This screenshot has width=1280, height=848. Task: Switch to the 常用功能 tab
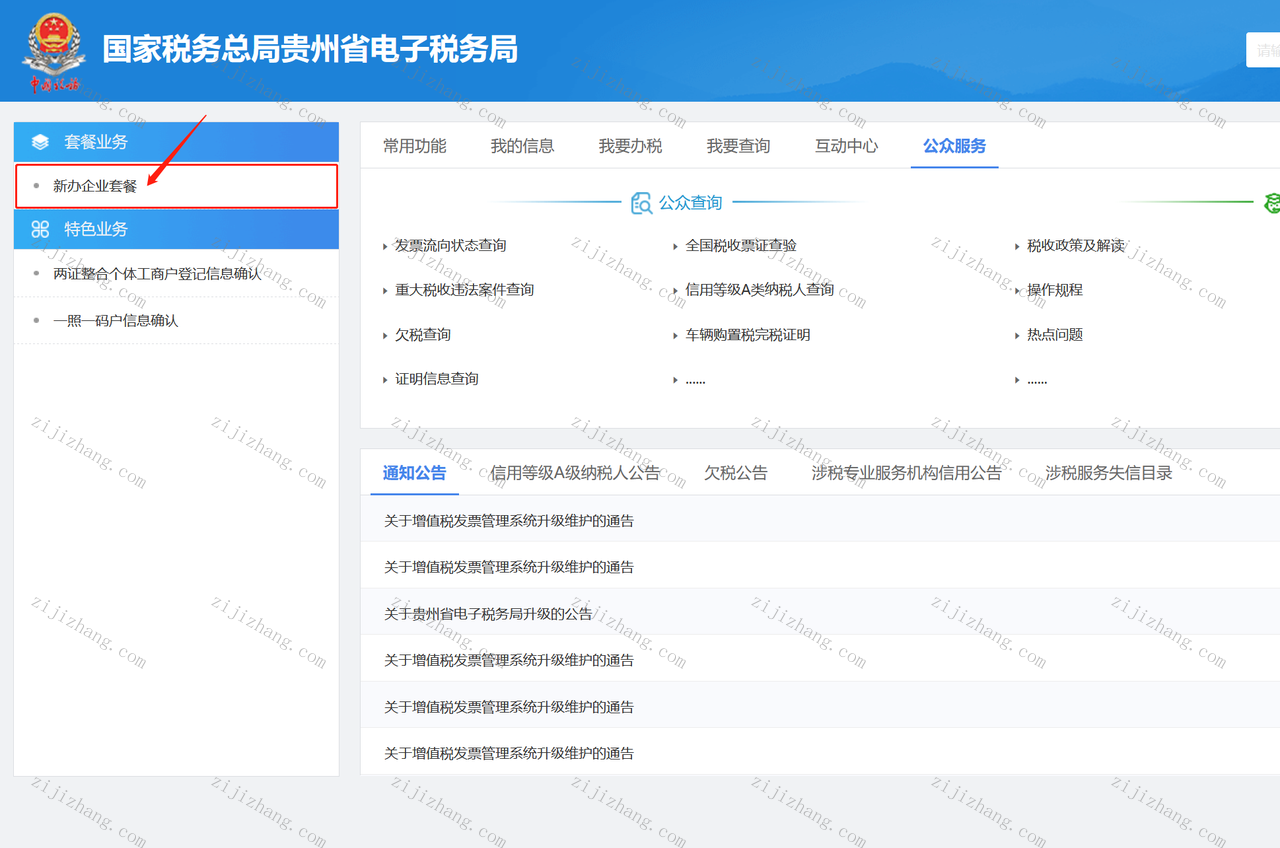tap(415, 146)
